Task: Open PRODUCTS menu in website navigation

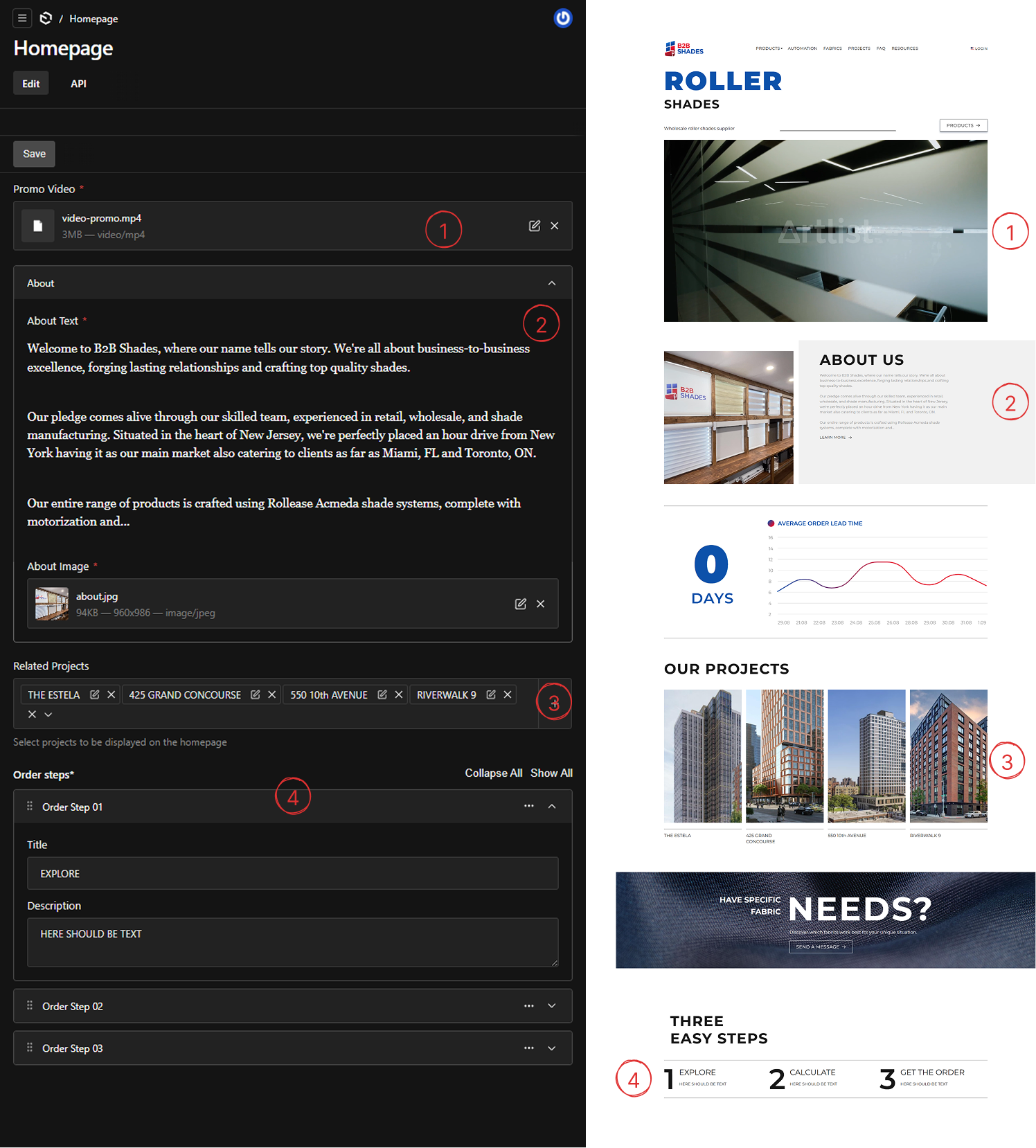Action: pos(769,48)
